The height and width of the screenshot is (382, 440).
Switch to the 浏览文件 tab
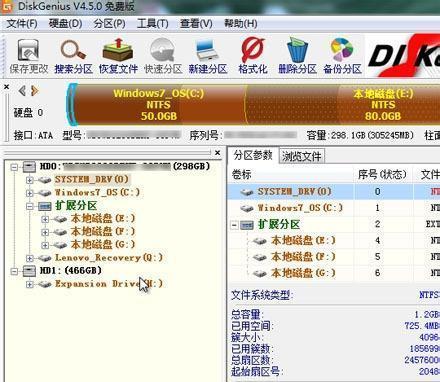(x=302, y=156)
